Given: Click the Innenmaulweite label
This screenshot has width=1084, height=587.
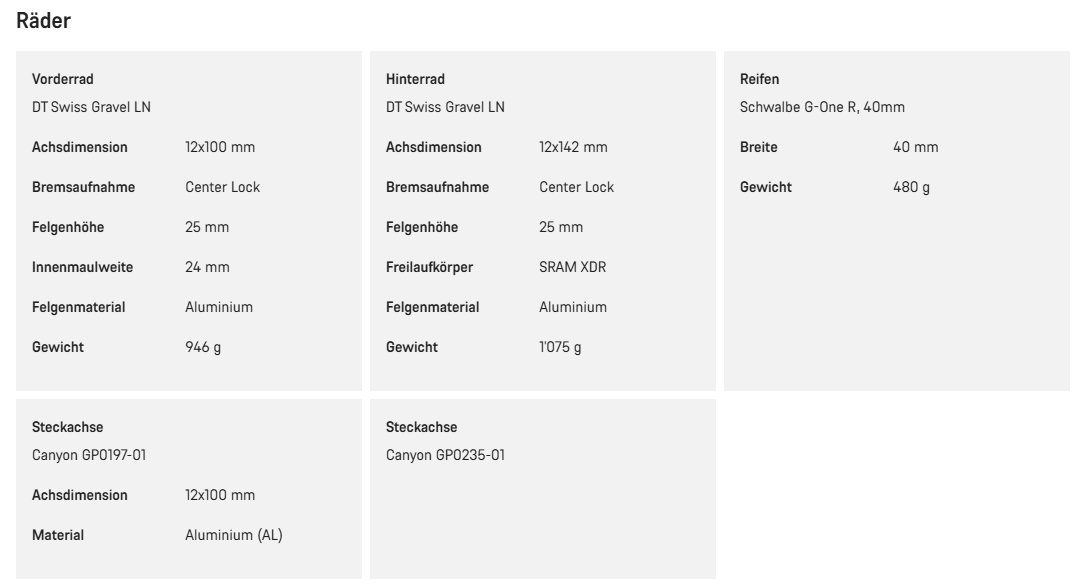Looking at the screenshot, I should [82, 267].
